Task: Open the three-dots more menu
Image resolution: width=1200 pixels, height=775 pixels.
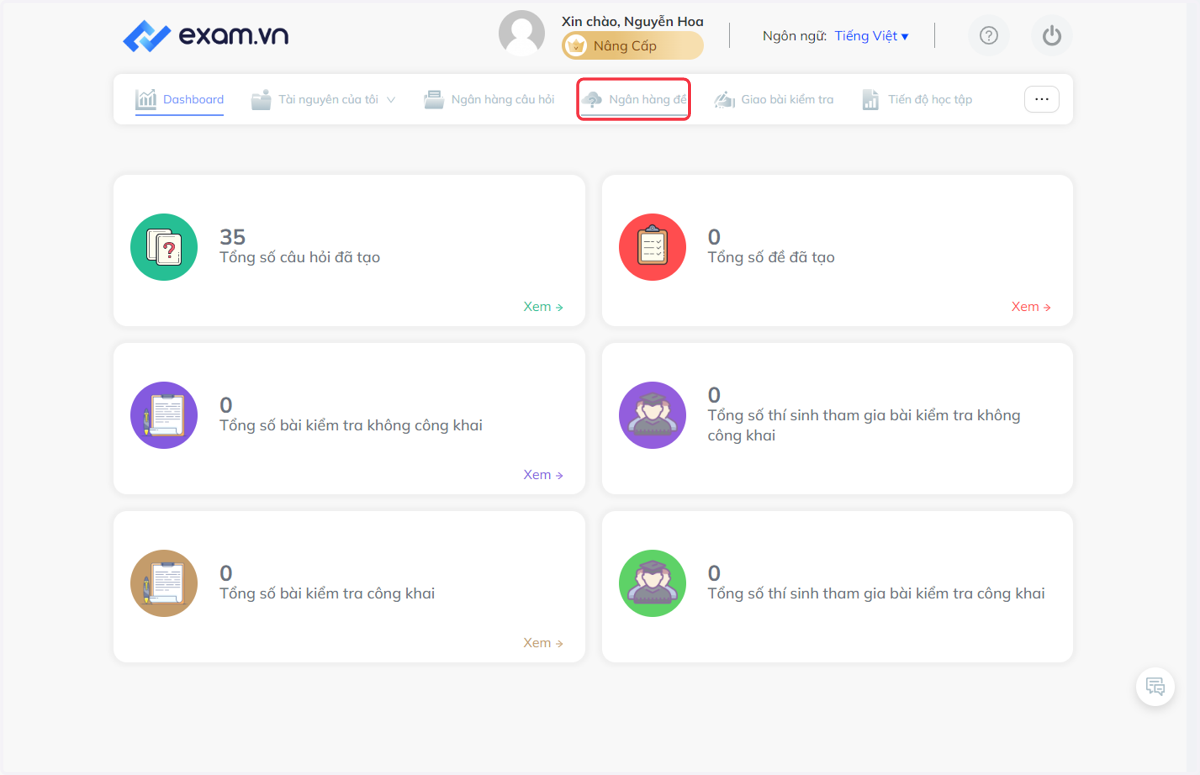Action: tap(1041, 99)
